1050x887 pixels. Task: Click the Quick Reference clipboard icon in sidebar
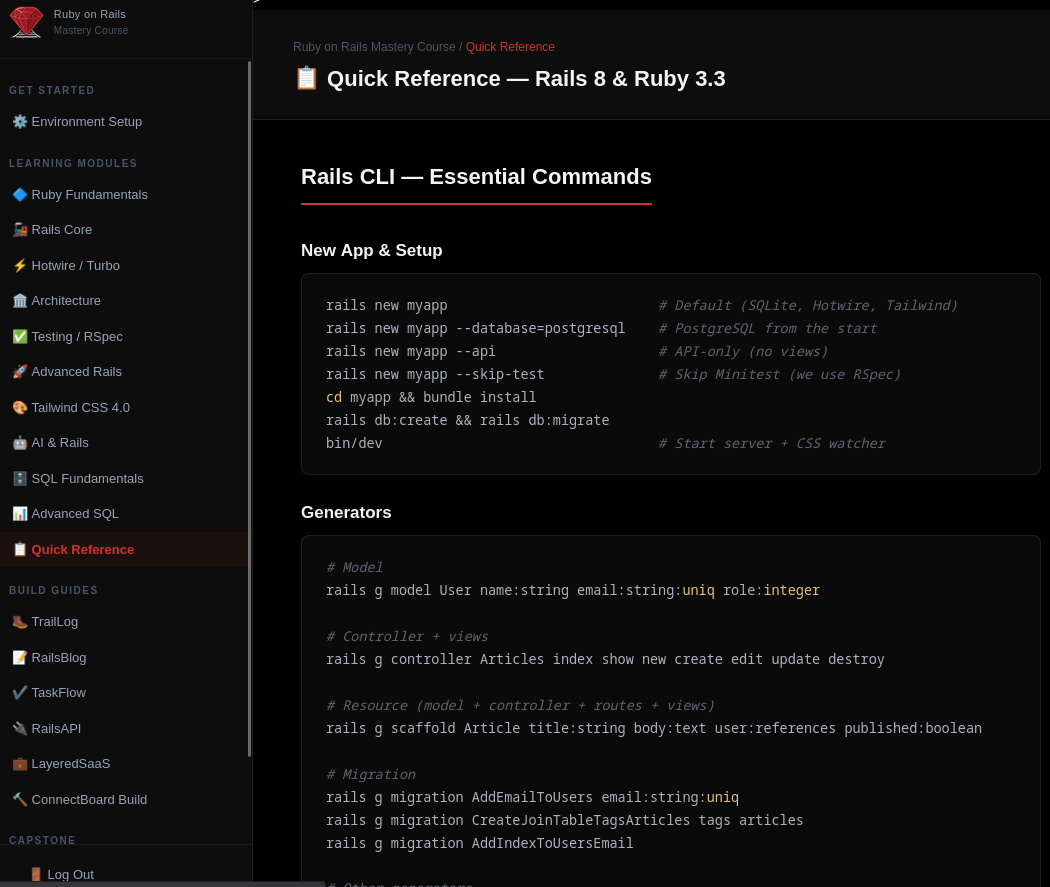coord(20,550)
